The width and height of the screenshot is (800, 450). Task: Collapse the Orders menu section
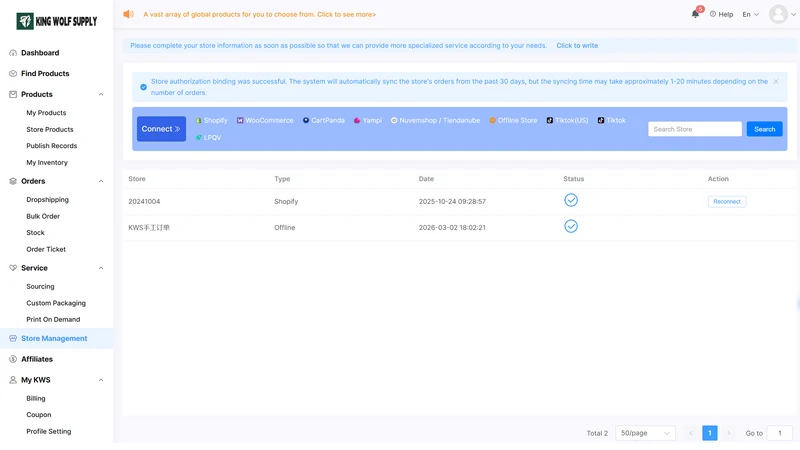click(x=101, y=181)
